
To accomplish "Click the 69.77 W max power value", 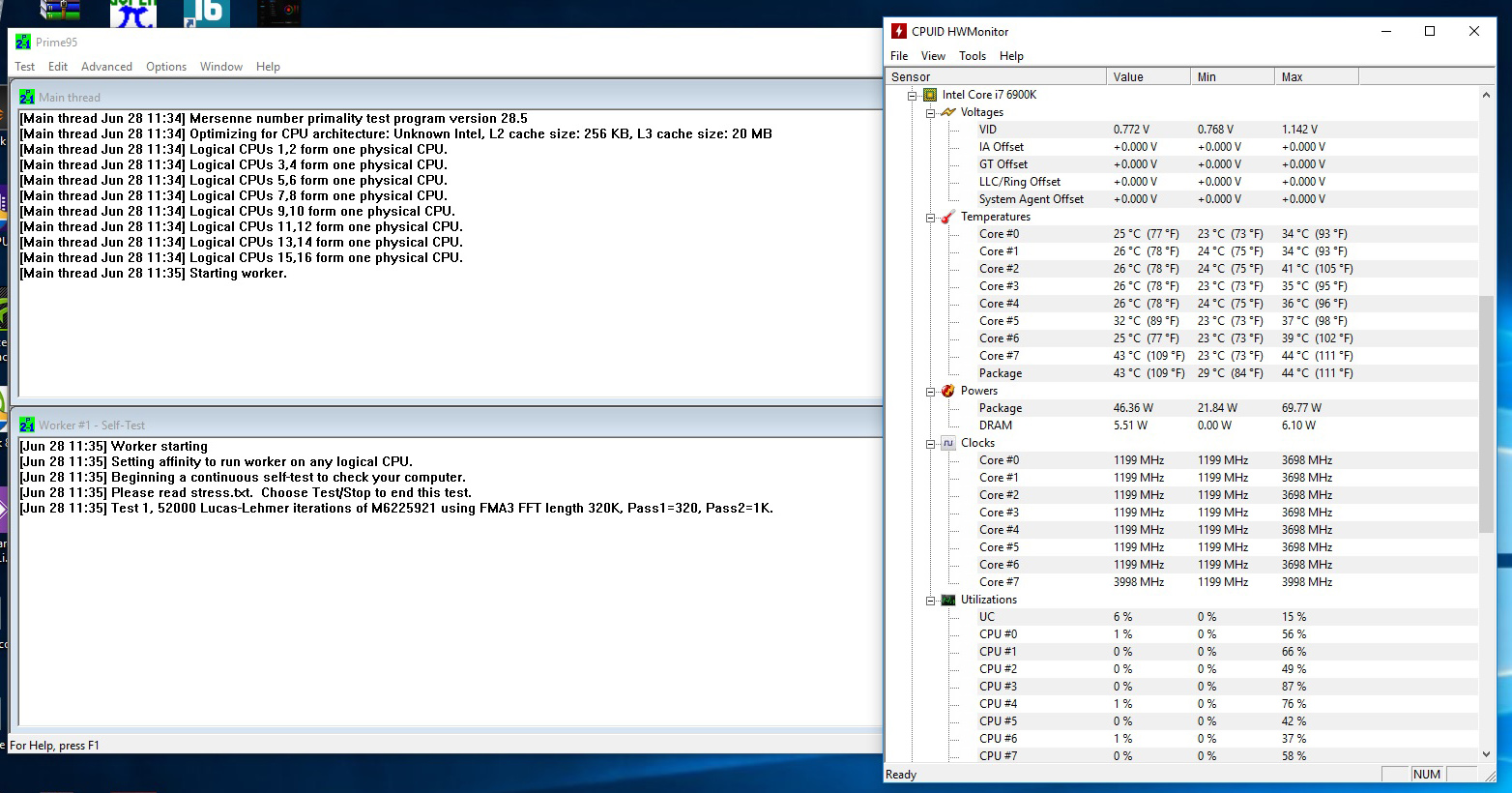I will point(1301,408).
